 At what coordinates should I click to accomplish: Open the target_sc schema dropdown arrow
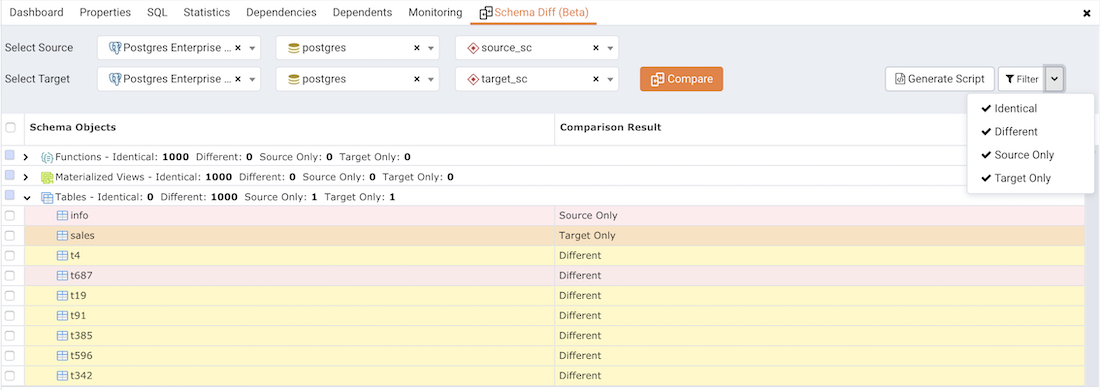click(610, 79)
